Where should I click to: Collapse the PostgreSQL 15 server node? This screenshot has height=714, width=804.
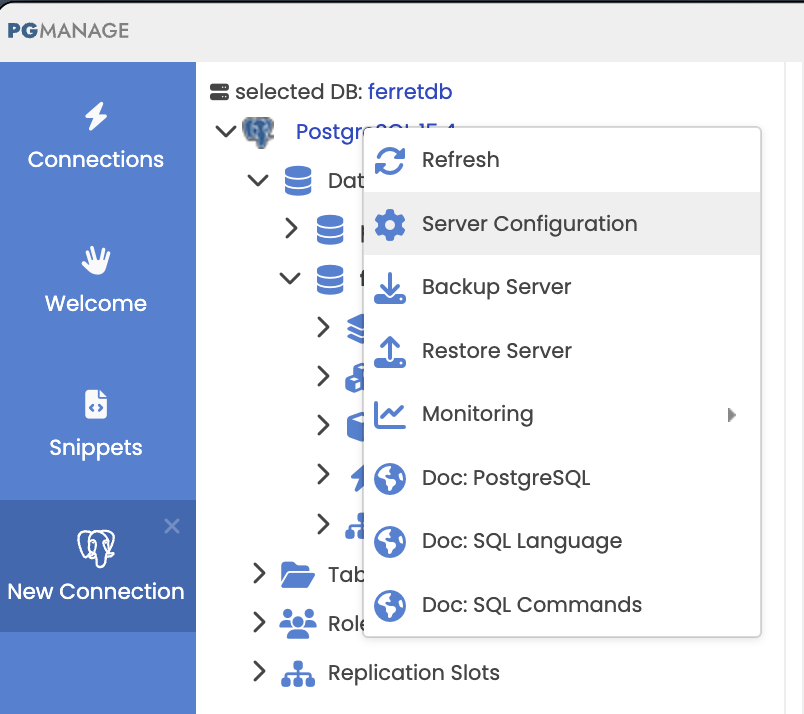(x=226, y=131)
